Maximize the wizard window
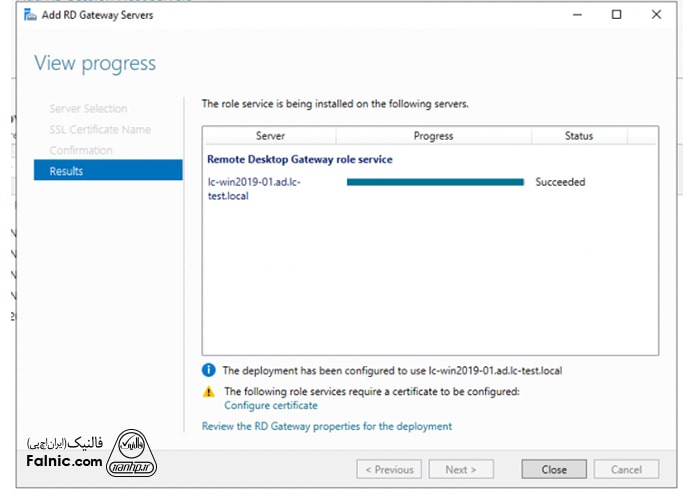The image size is (694, 496). click(x=616, y=15)
